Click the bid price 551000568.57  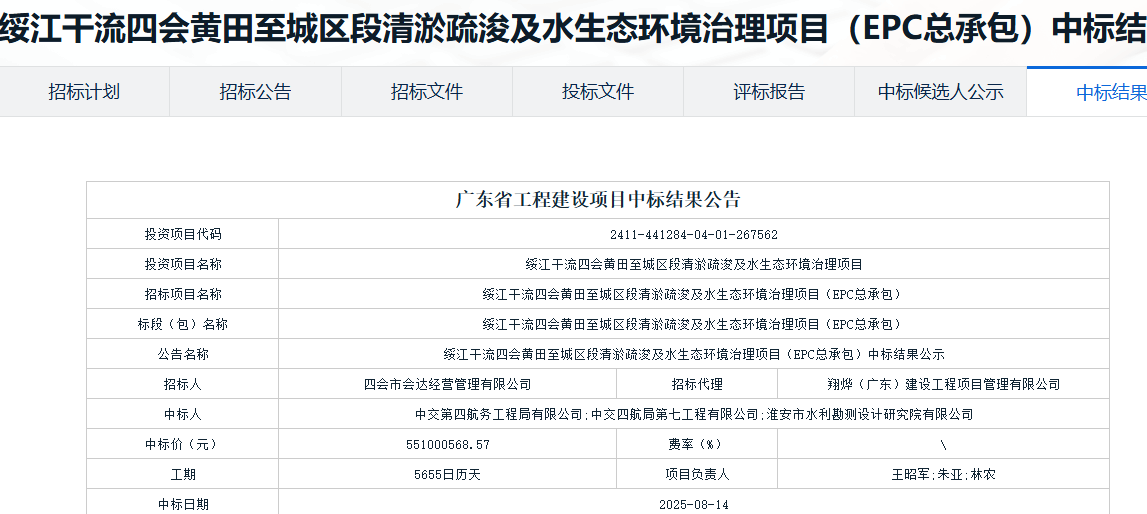pos(447,444)
